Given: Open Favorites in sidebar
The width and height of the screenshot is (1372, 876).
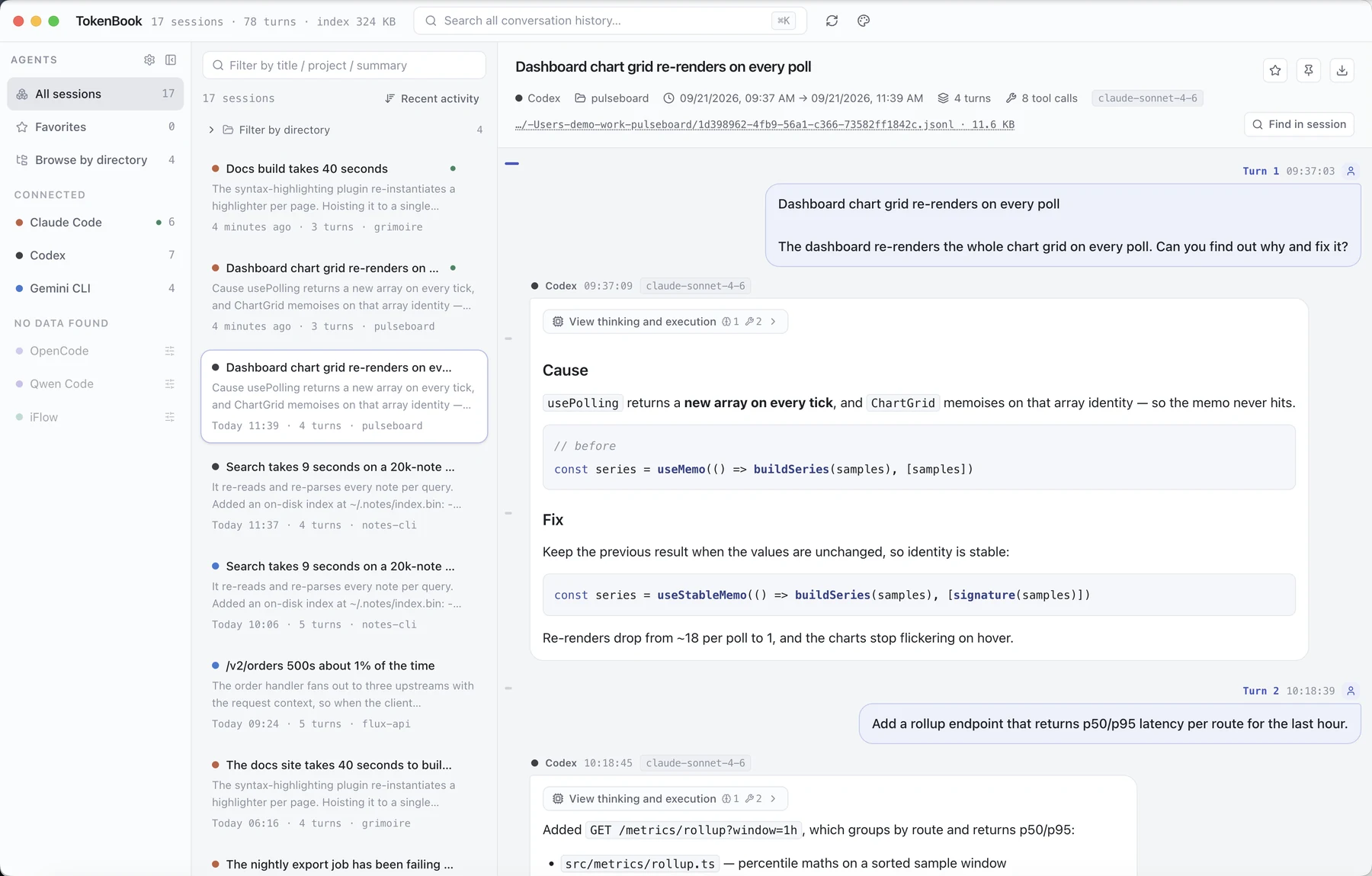Looking at the screenshot, I should coord(95,127).
